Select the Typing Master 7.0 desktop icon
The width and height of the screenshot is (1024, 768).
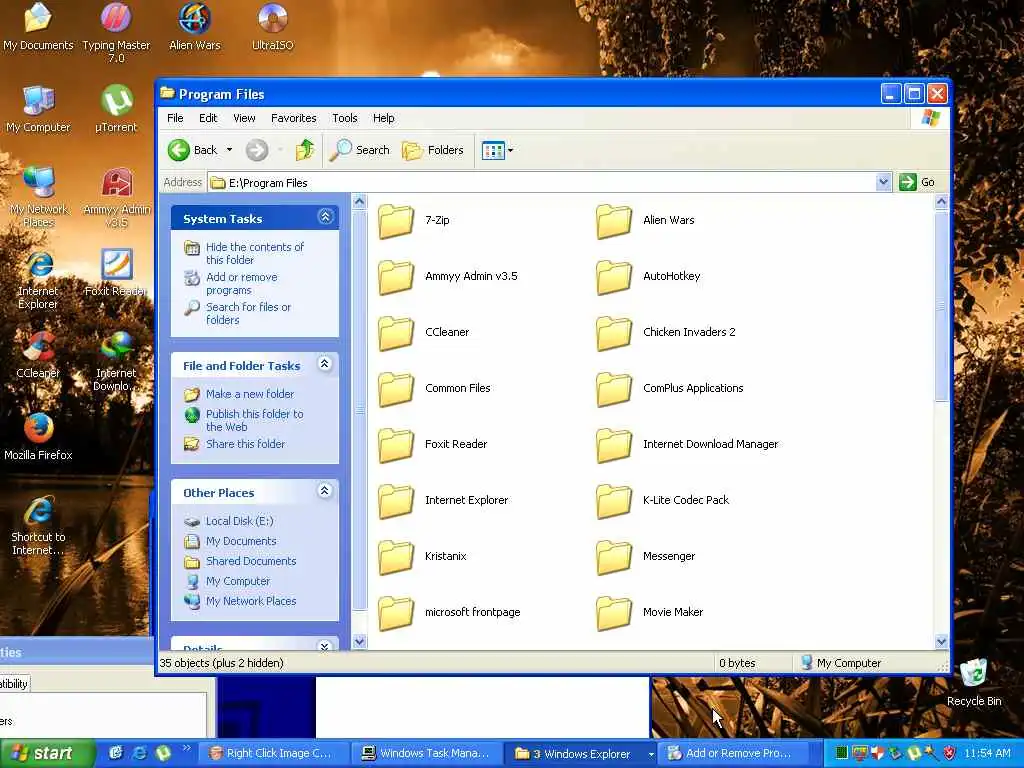point(116,33)
